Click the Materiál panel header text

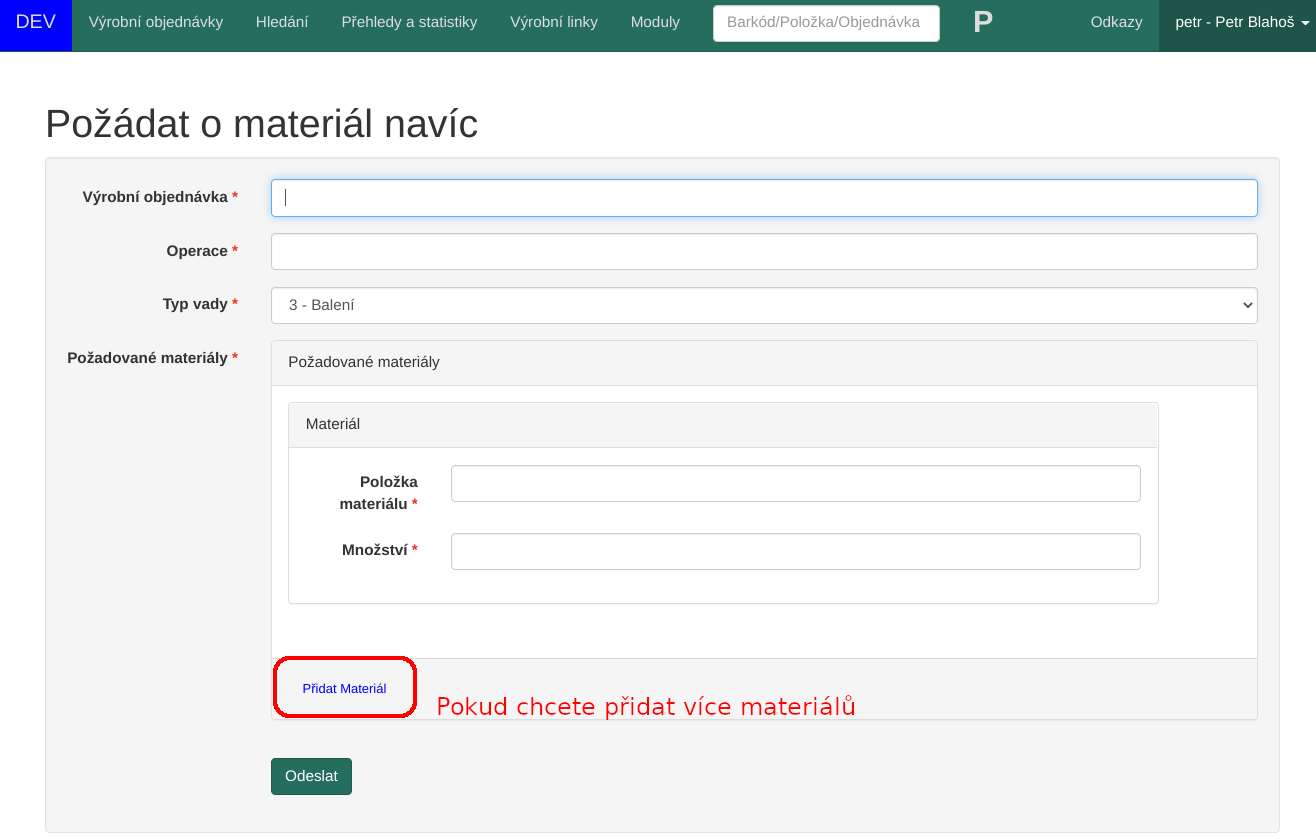[333, 424]
